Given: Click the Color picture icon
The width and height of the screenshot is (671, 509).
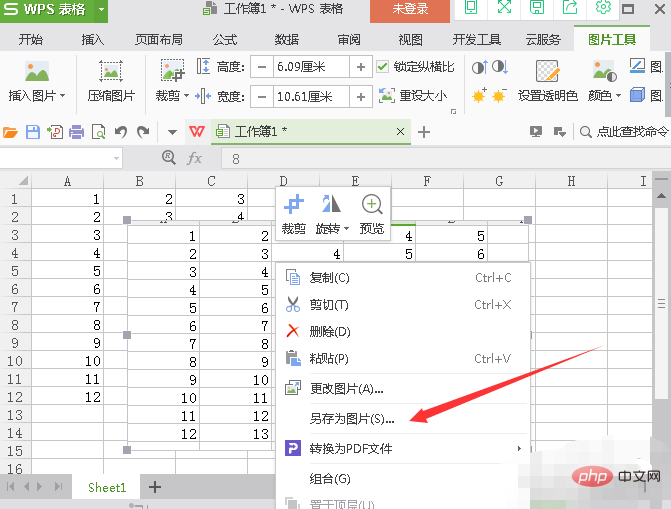Looking at the screenshot, I should 604,71.
